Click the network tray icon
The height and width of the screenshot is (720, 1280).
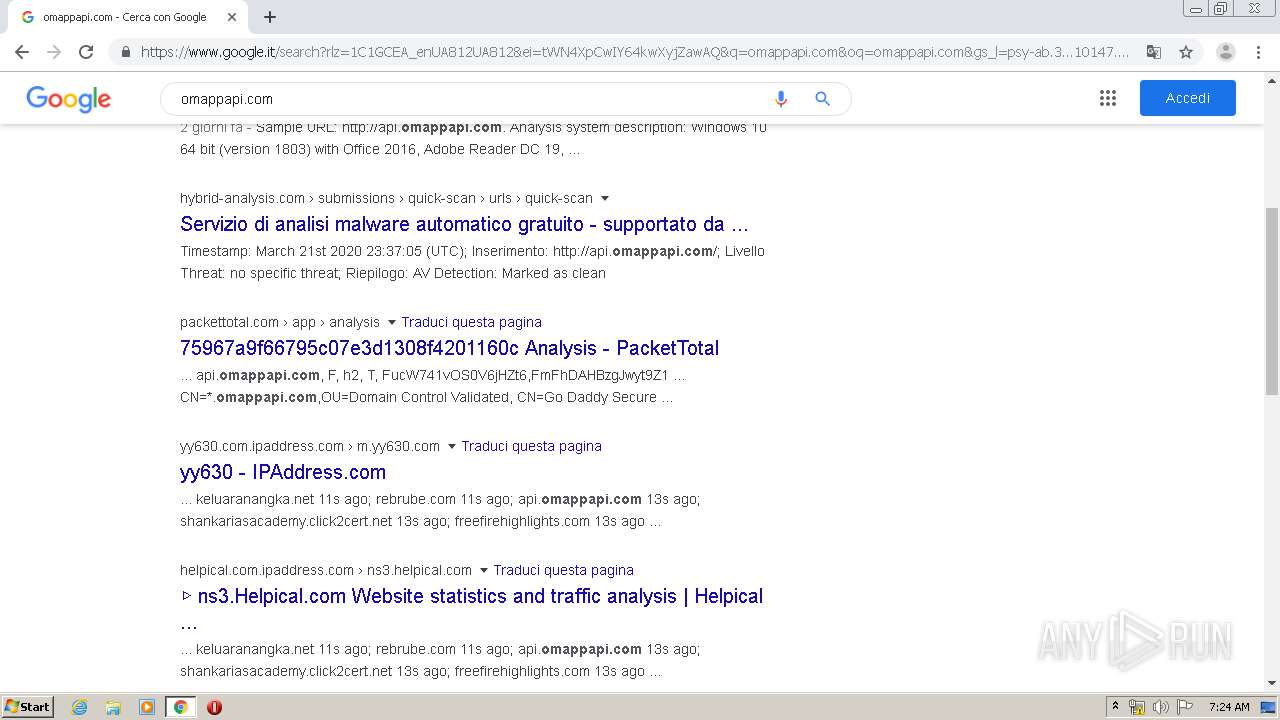click(1137, 707)
